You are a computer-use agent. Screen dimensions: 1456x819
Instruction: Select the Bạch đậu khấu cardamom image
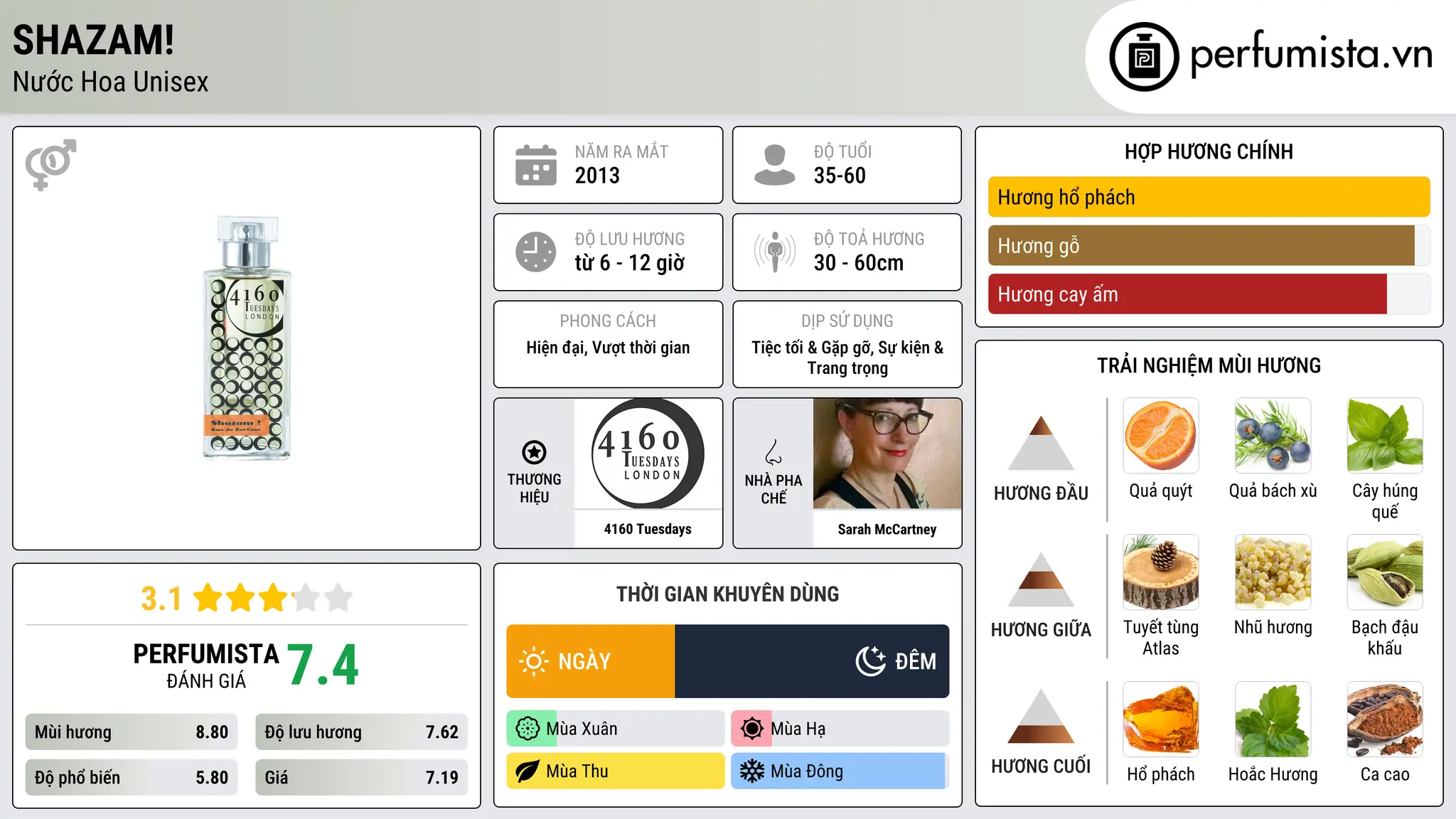coord(1385,572)
